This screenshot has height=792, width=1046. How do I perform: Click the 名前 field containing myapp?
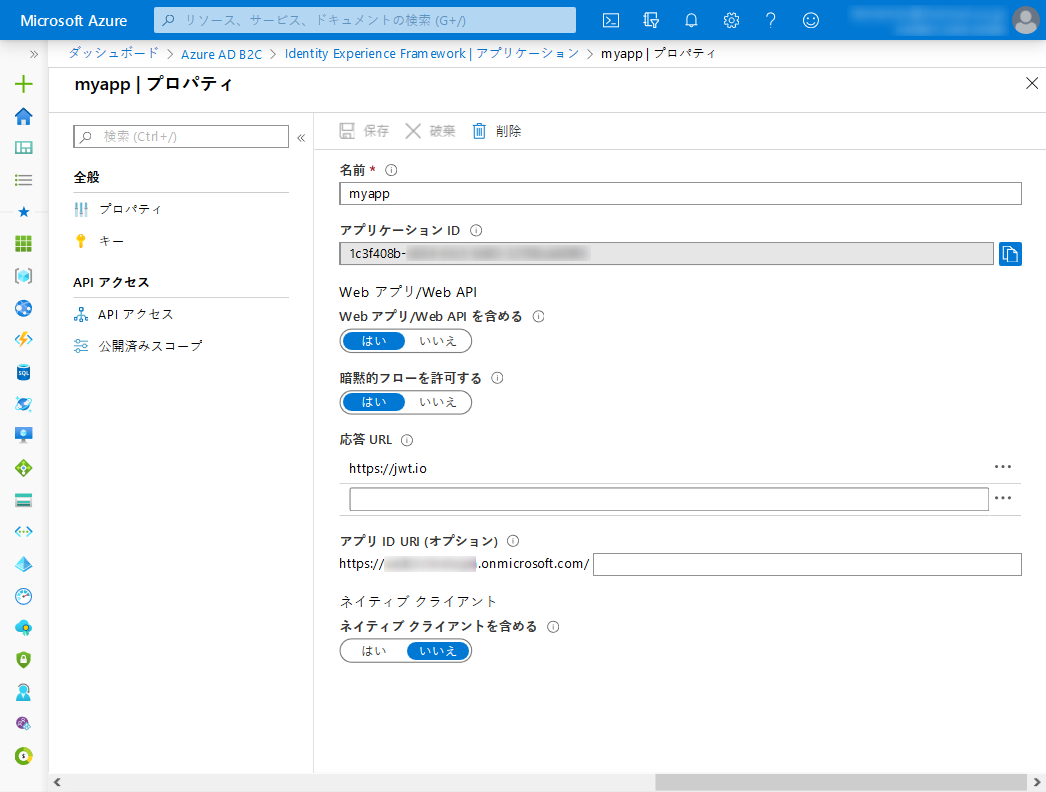[680, 193]
